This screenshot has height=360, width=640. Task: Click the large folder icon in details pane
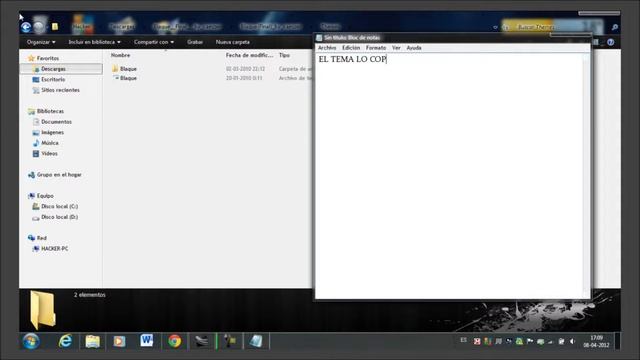(x=42, y=310)
